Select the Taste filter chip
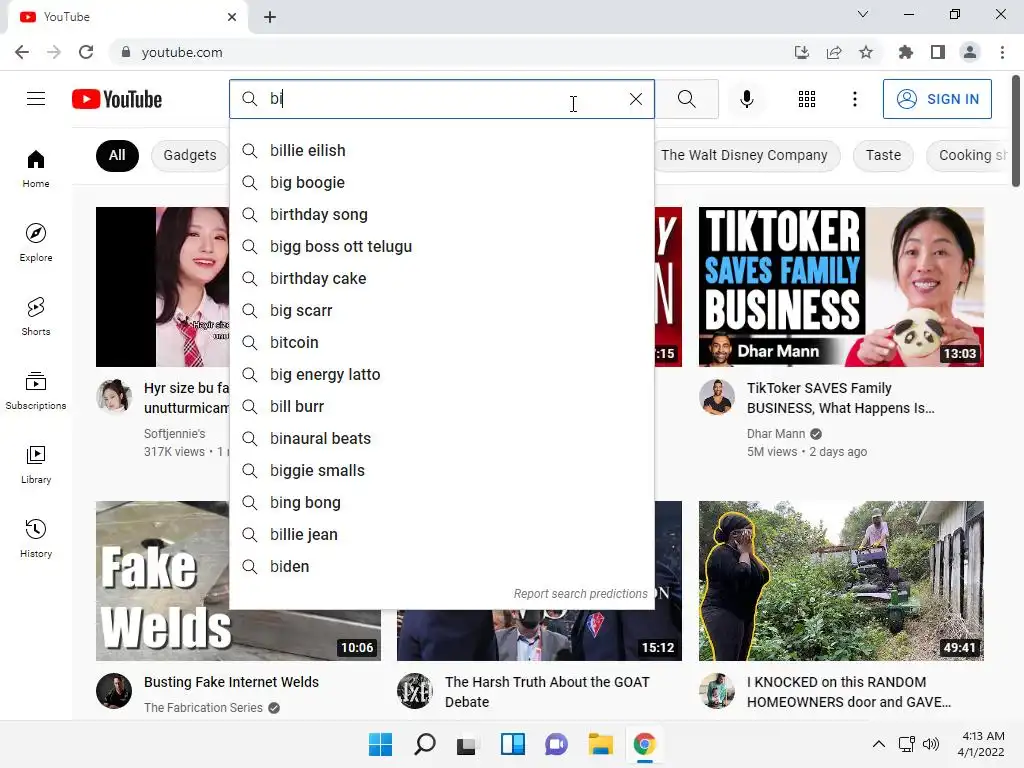The image size is (1024, 768). (x=883, y=155)
